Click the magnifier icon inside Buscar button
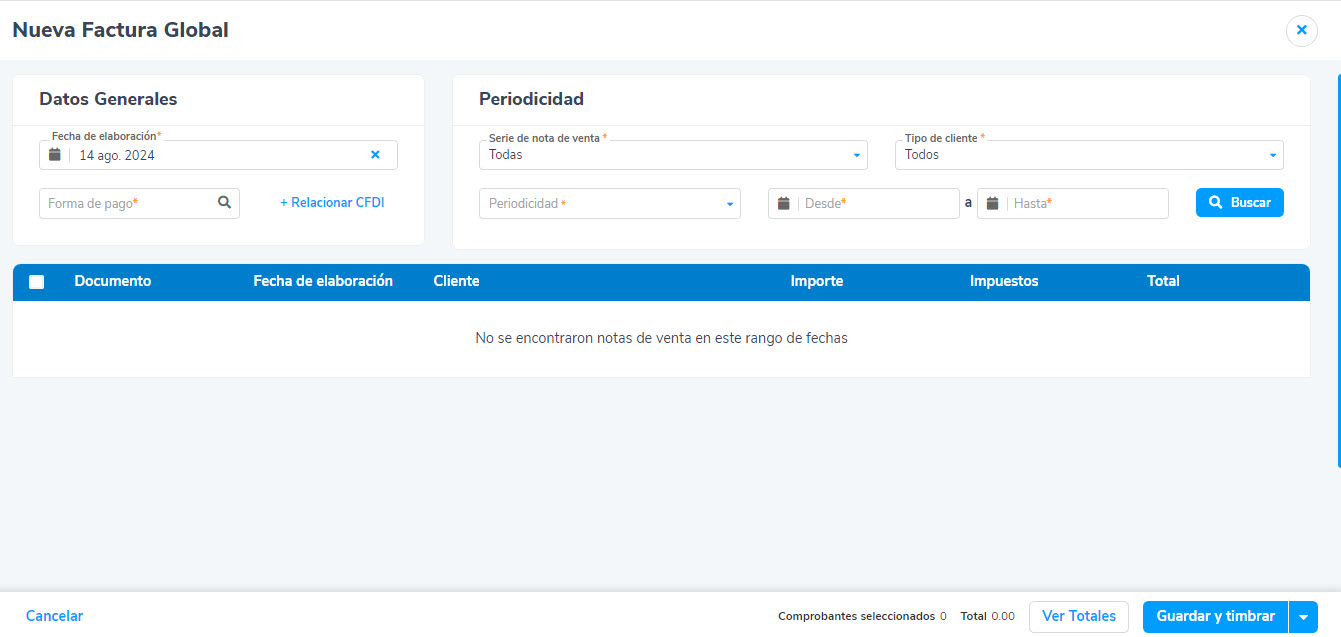Viewport: 1341px width, 637px height. click(1216, 202)
